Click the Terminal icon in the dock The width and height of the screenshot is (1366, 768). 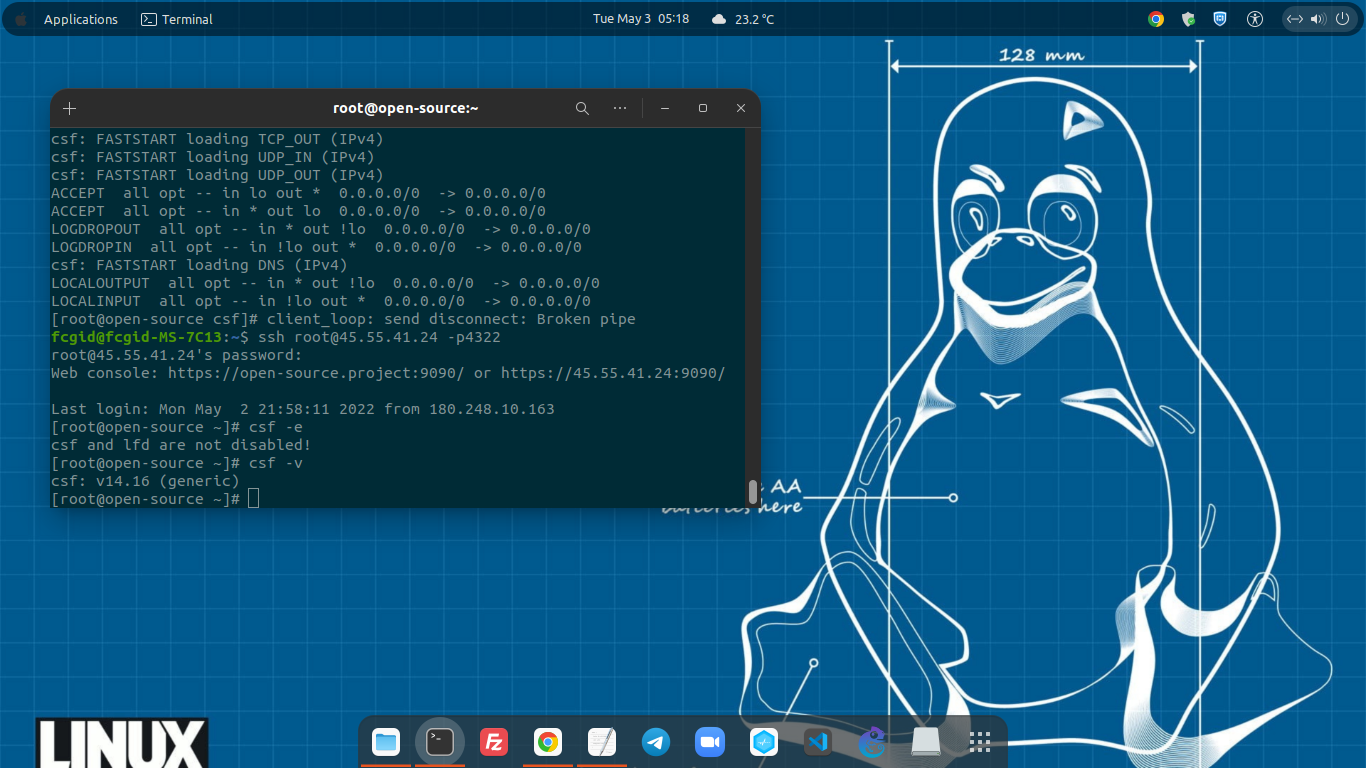[x=440, y=742]
